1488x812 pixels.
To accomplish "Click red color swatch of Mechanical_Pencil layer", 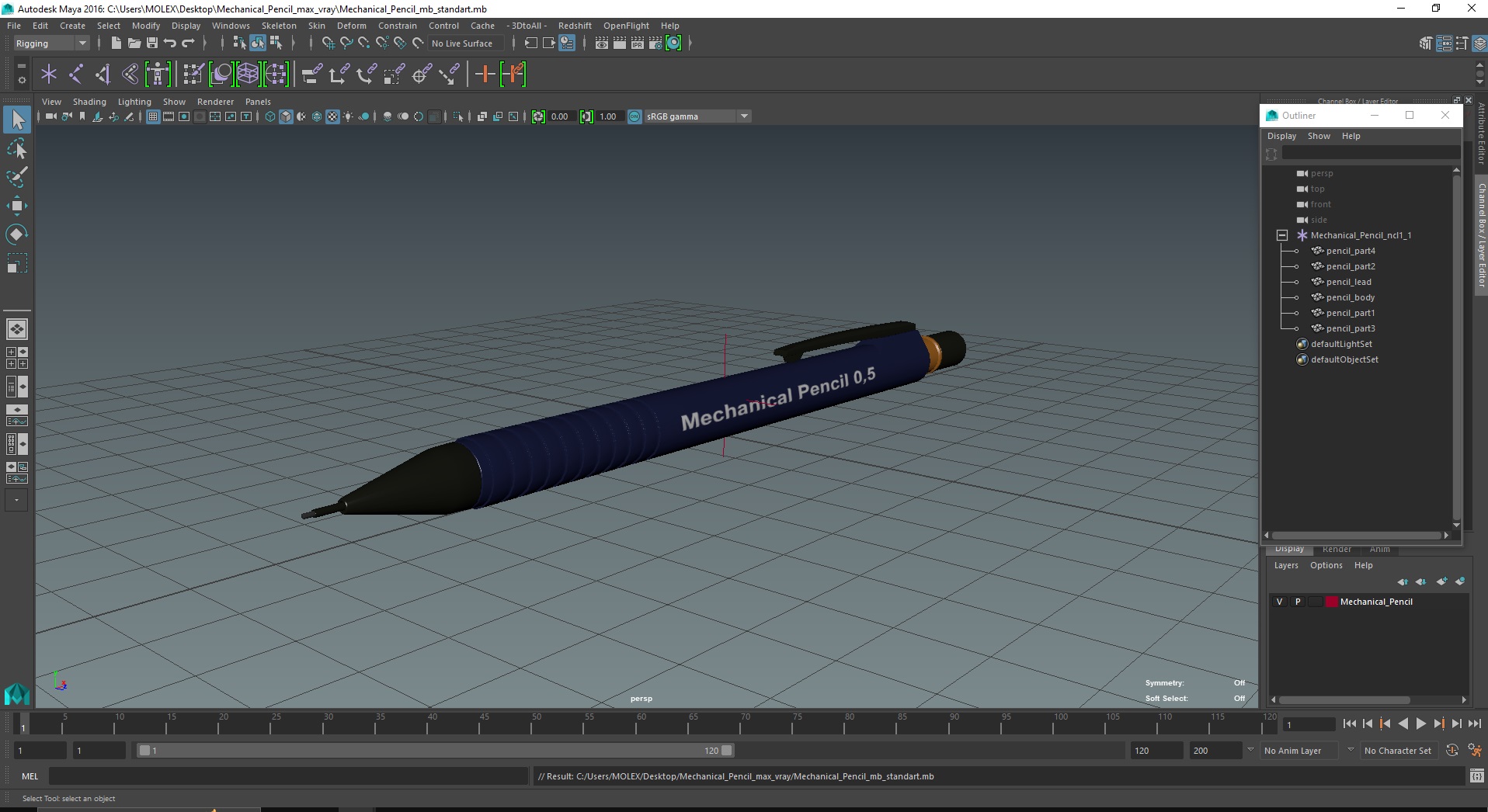I will coord(1332,602).
